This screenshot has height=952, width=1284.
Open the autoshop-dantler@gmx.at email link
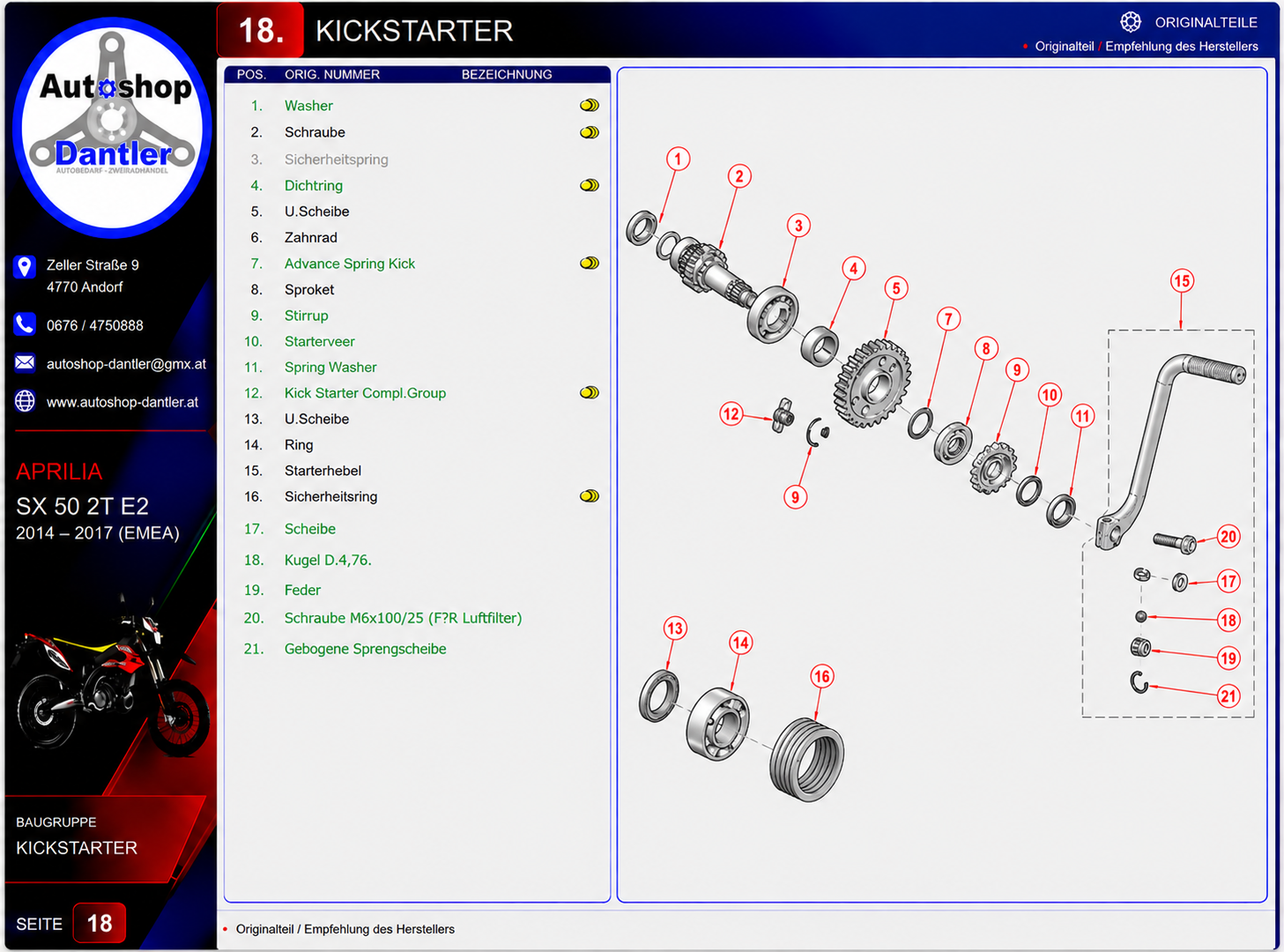tap(126, 364)
